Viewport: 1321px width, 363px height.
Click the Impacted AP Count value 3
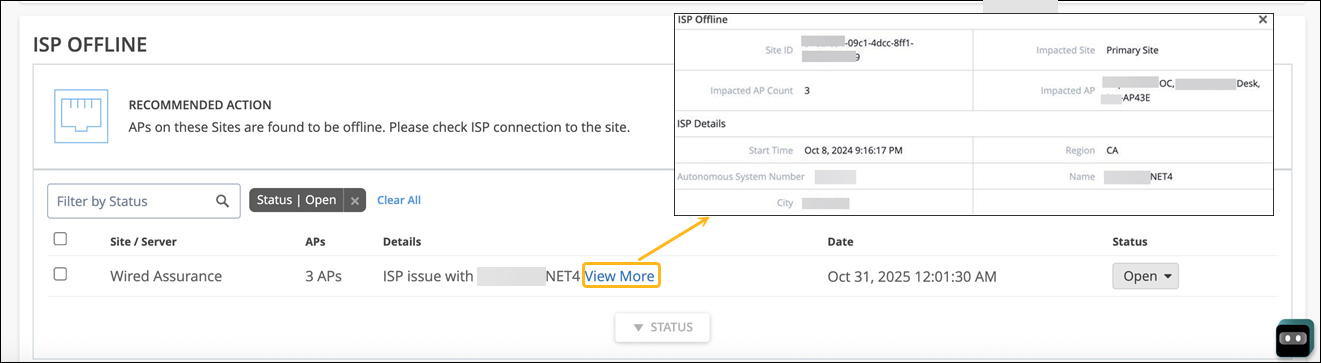[807, 90]
